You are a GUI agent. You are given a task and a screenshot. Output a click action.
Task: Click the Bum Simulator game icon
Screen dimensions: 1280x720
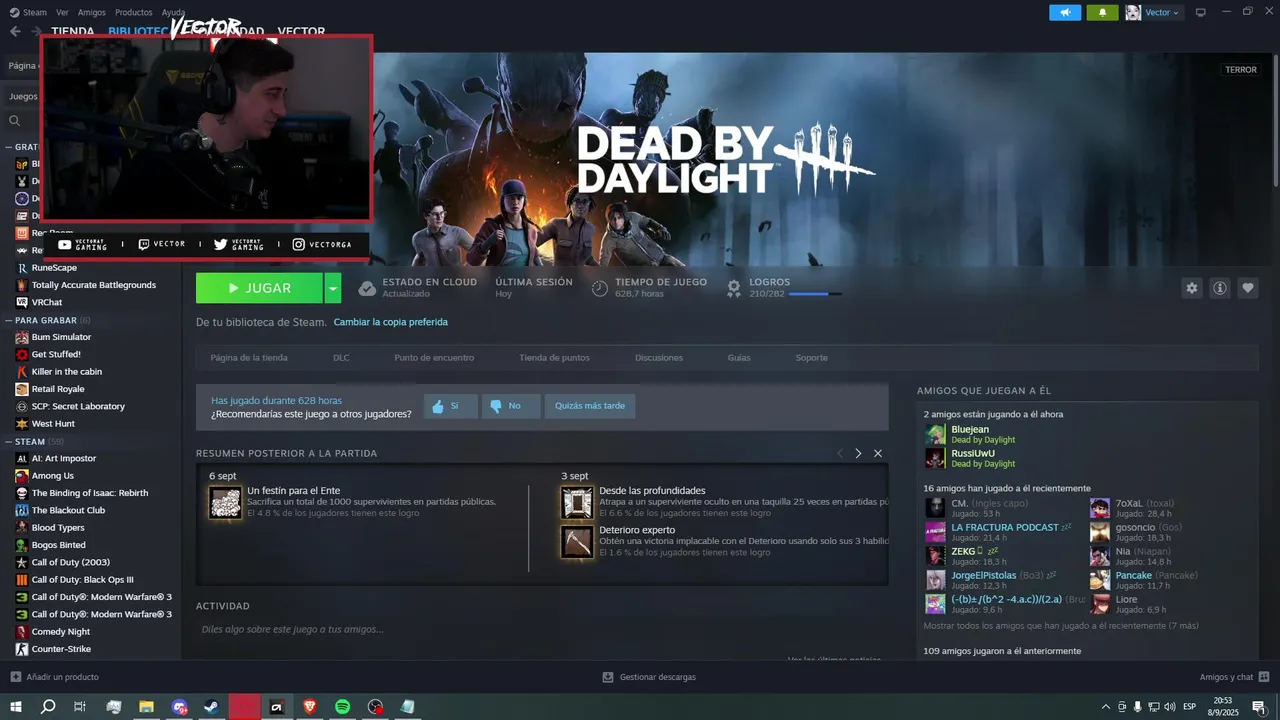tap(22, 337)
